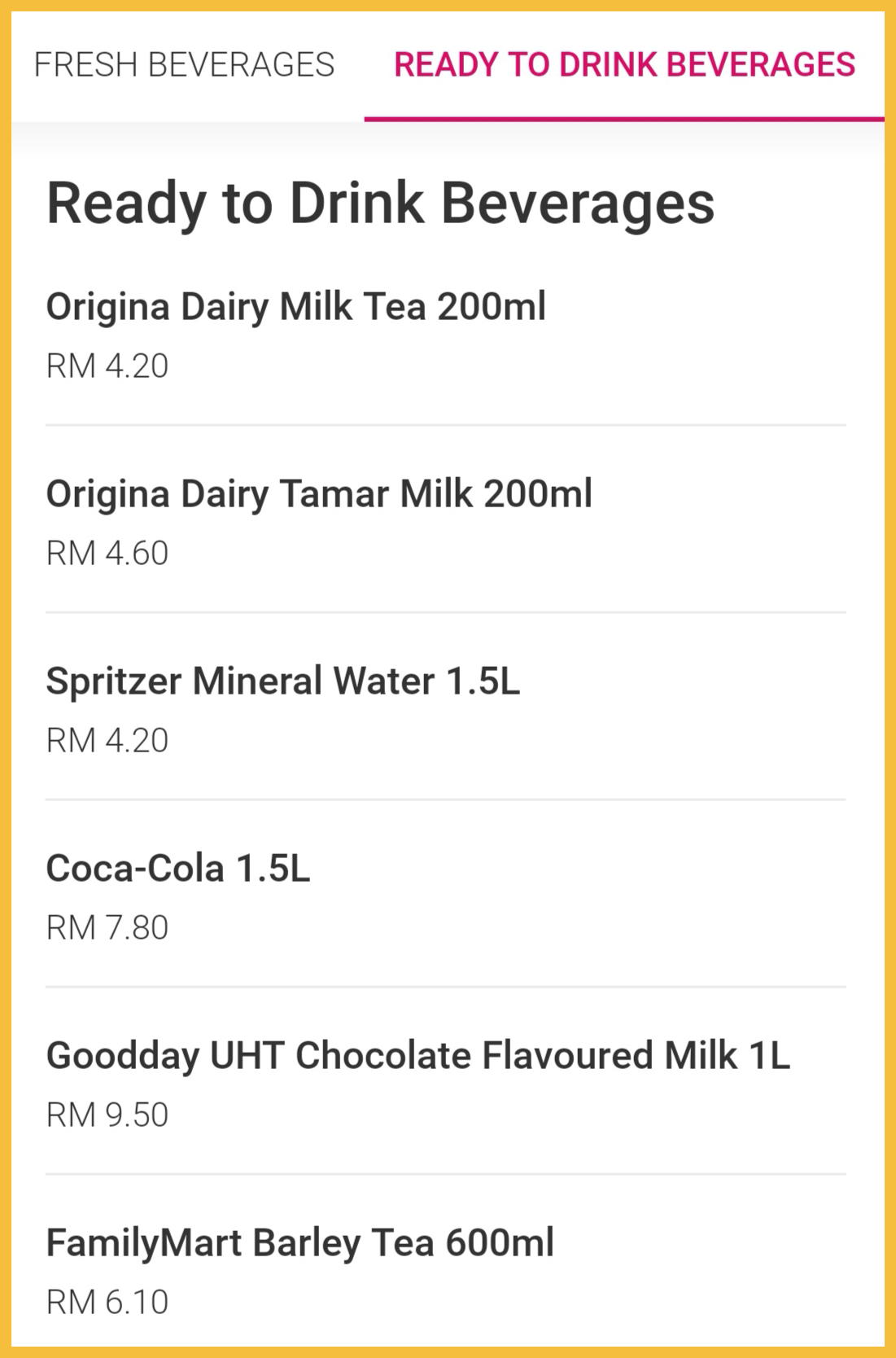Choose FamilyMart Barley Tea 600ml
The width and height of the screenshot is (896, 1358).
(299, 1243)
